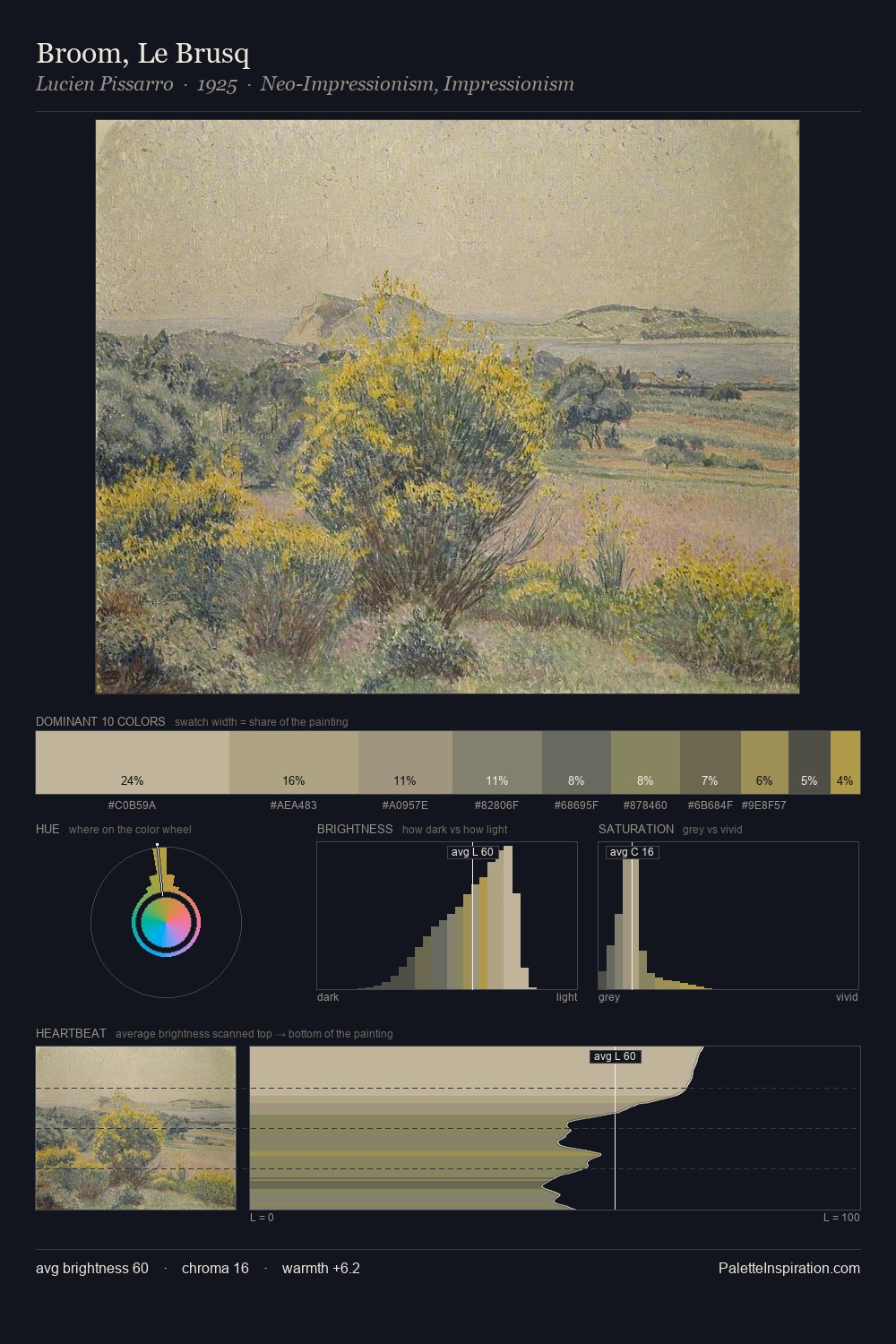896x1344 pixels.
Task: Click the 'grey' axis label
Action: 609,997
